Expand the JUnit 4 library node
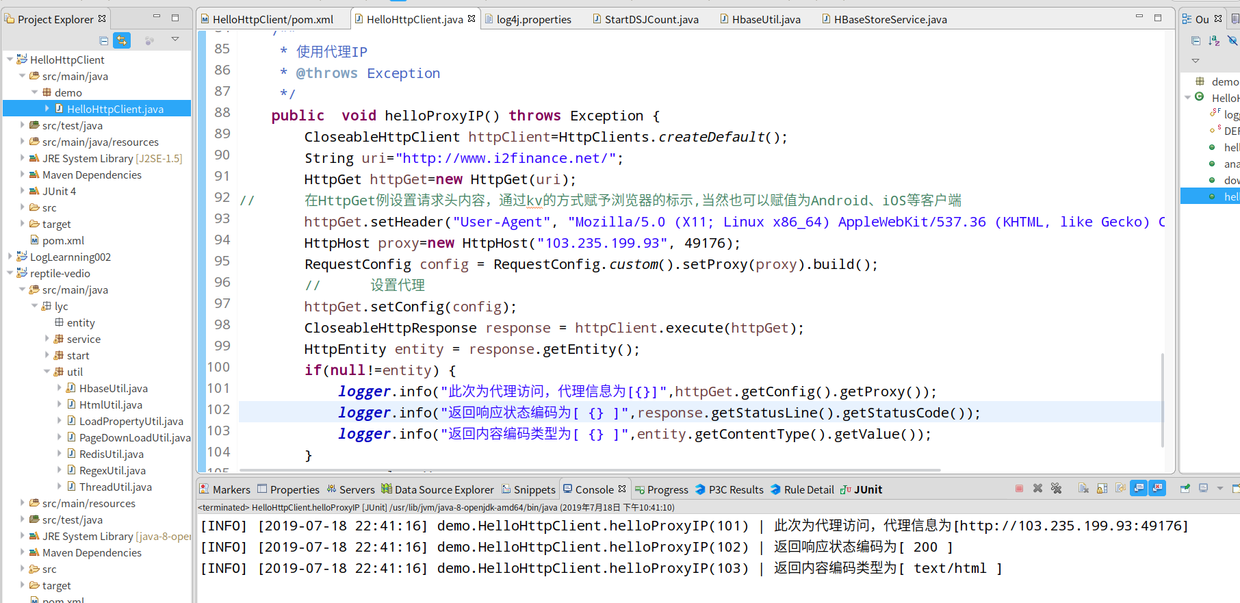This screenshot has width=1240, height=603. tap(22, 191)
